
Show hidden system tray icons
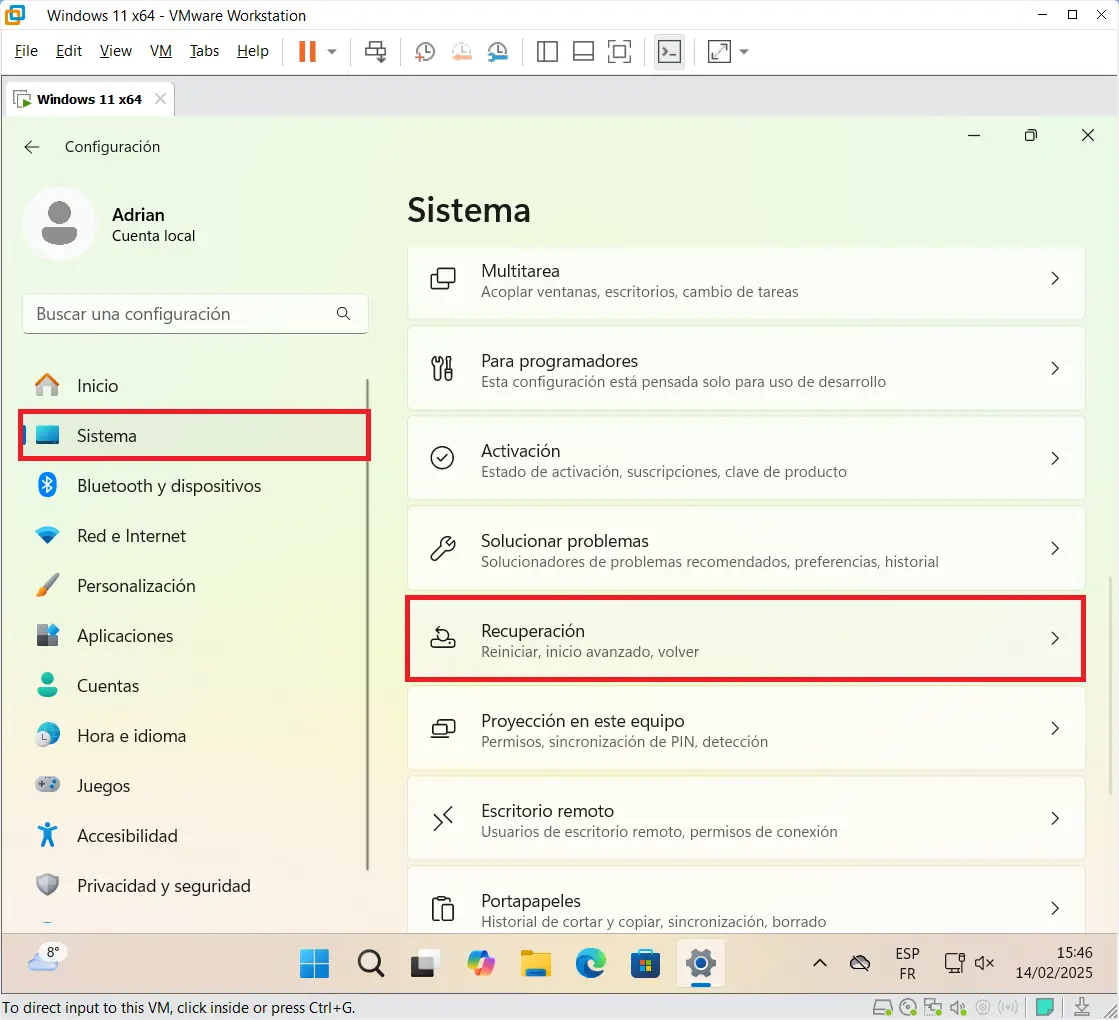pos(820,963)
